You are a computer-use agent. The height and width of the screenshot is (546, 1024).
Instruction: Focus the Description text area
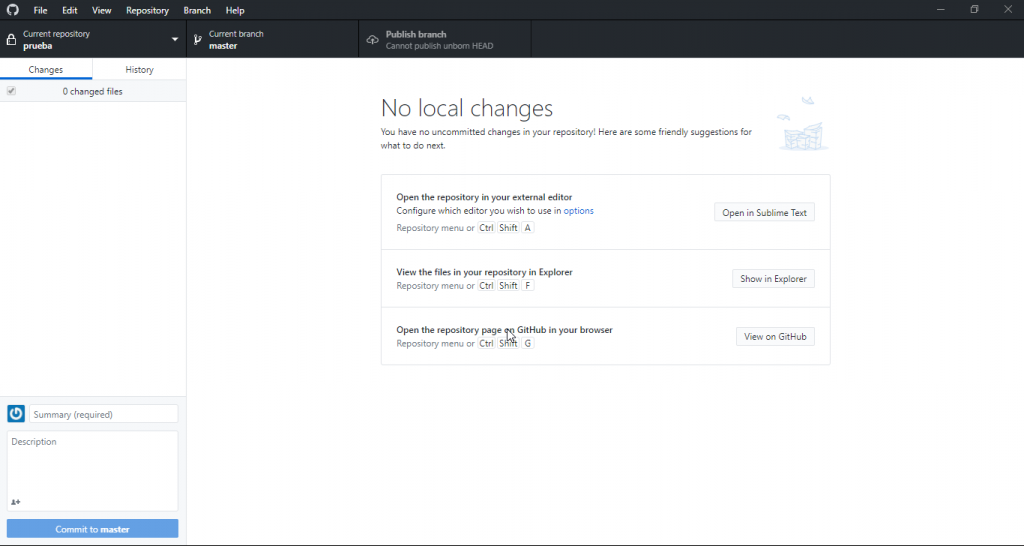tap(92, 470)
